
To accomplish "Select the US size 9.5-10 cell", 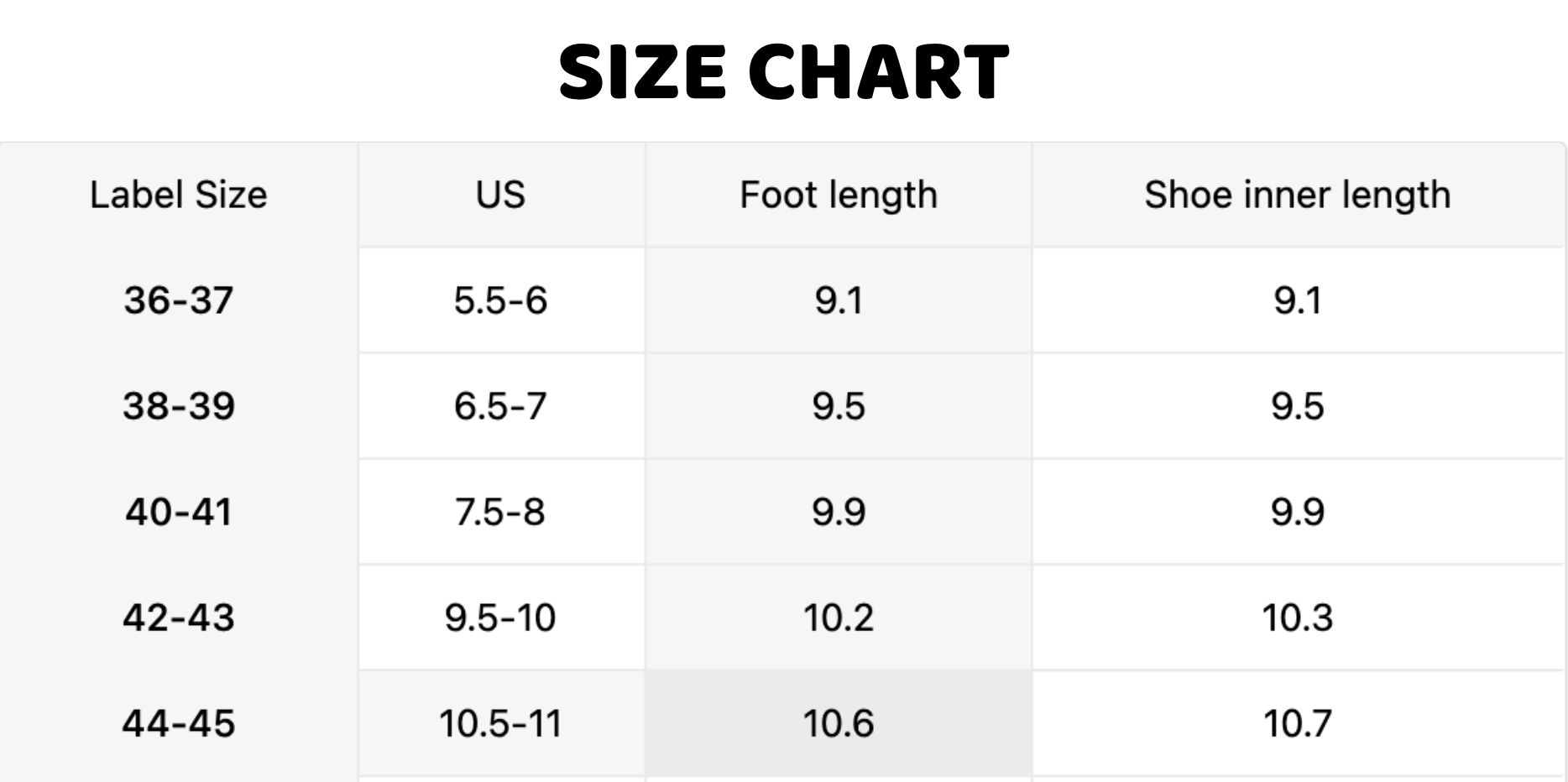I will click(500, 618).
